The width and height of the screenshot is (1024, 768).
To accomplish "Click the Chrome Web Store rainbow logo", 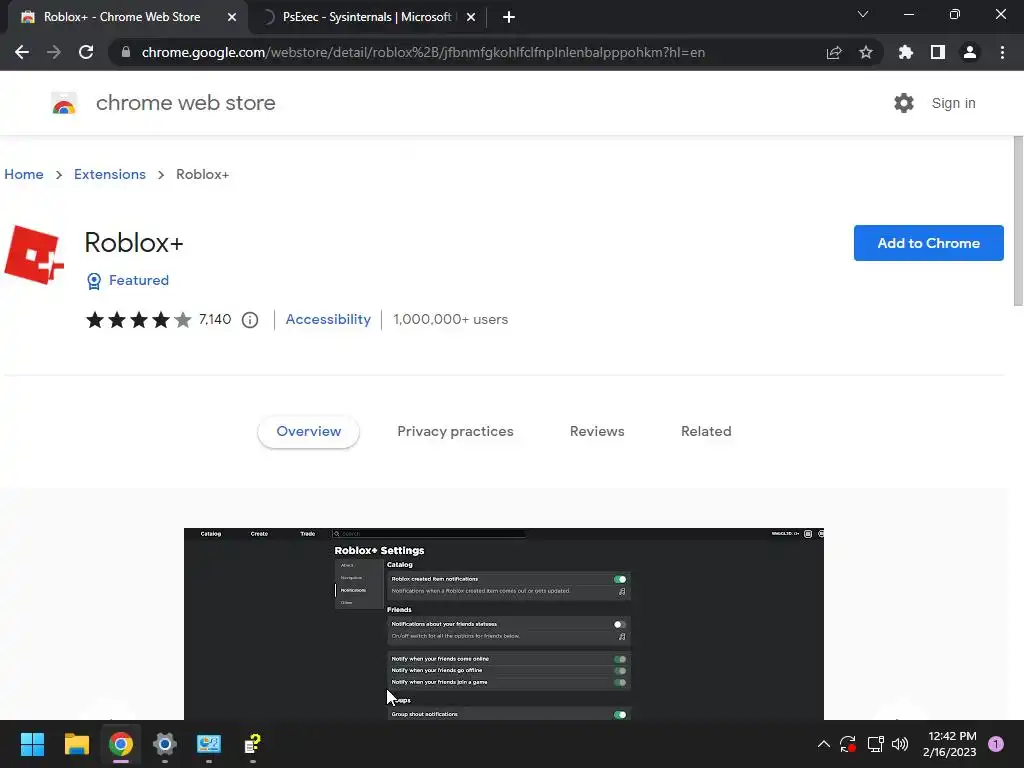I will (x=64, y=103).
